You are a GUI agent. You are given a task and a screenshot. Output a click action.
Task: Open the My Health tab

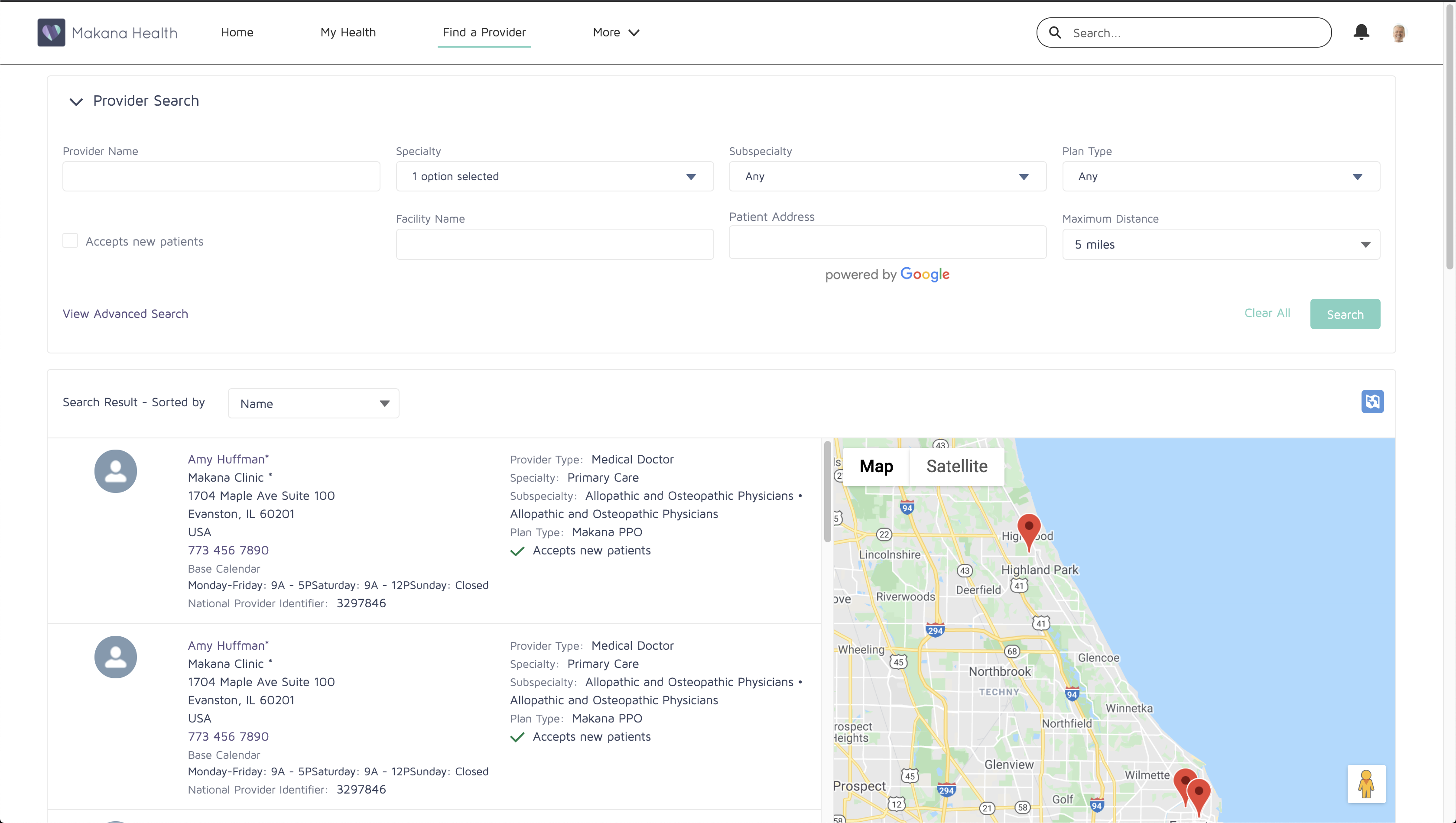pyautogui.click(x=348, y=32)
